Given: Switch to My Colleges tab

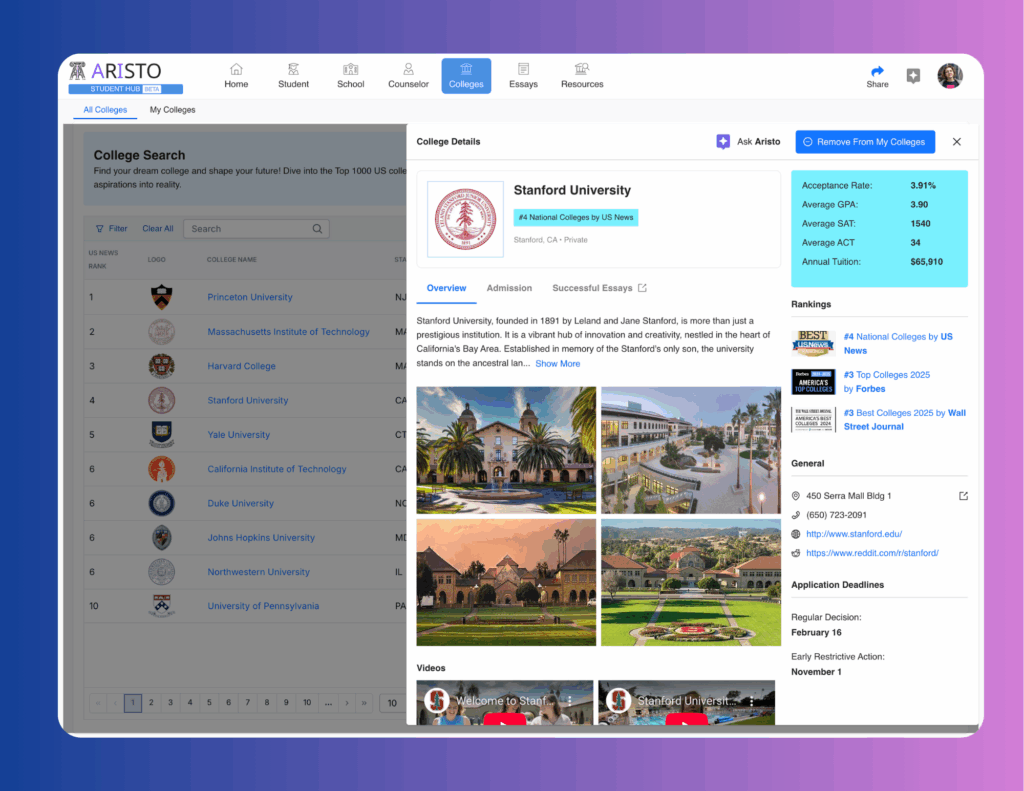Looking at the screenshot, I should pos(172,110).
